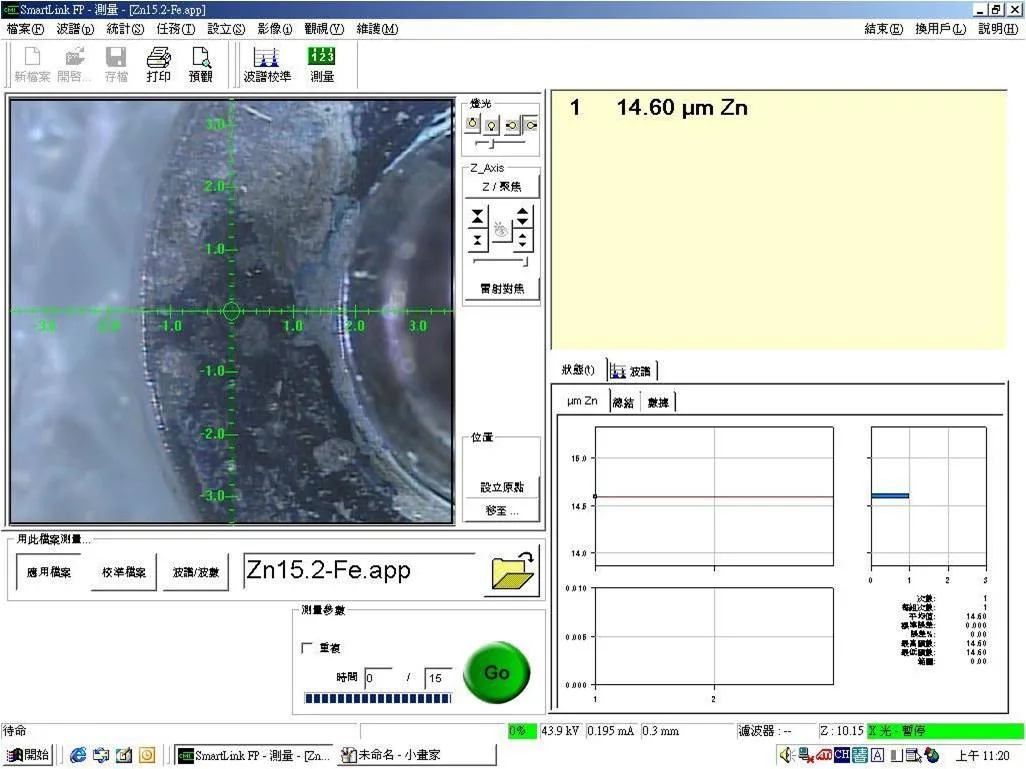Select the 數據 data tab

(658, 402)
